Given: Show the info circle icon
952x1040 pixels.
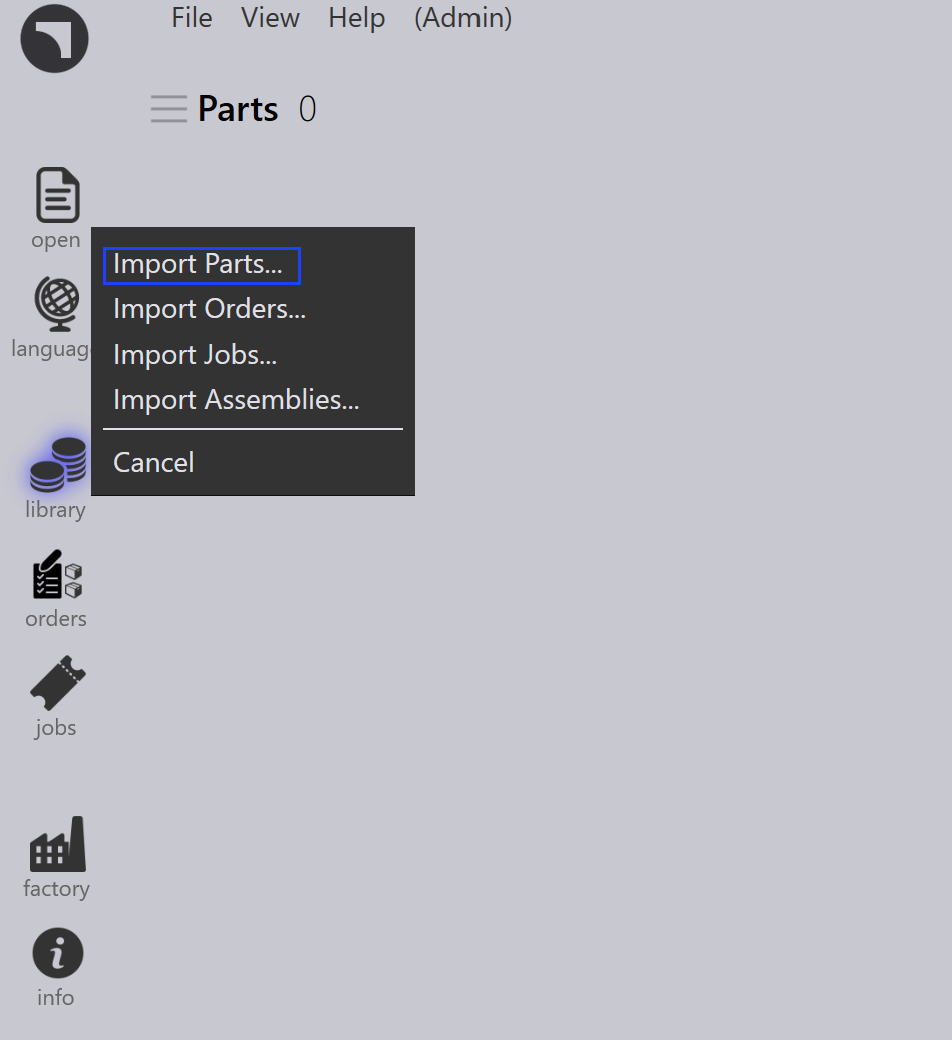Looking at the screenshot, I should click(x=58, y=953).
